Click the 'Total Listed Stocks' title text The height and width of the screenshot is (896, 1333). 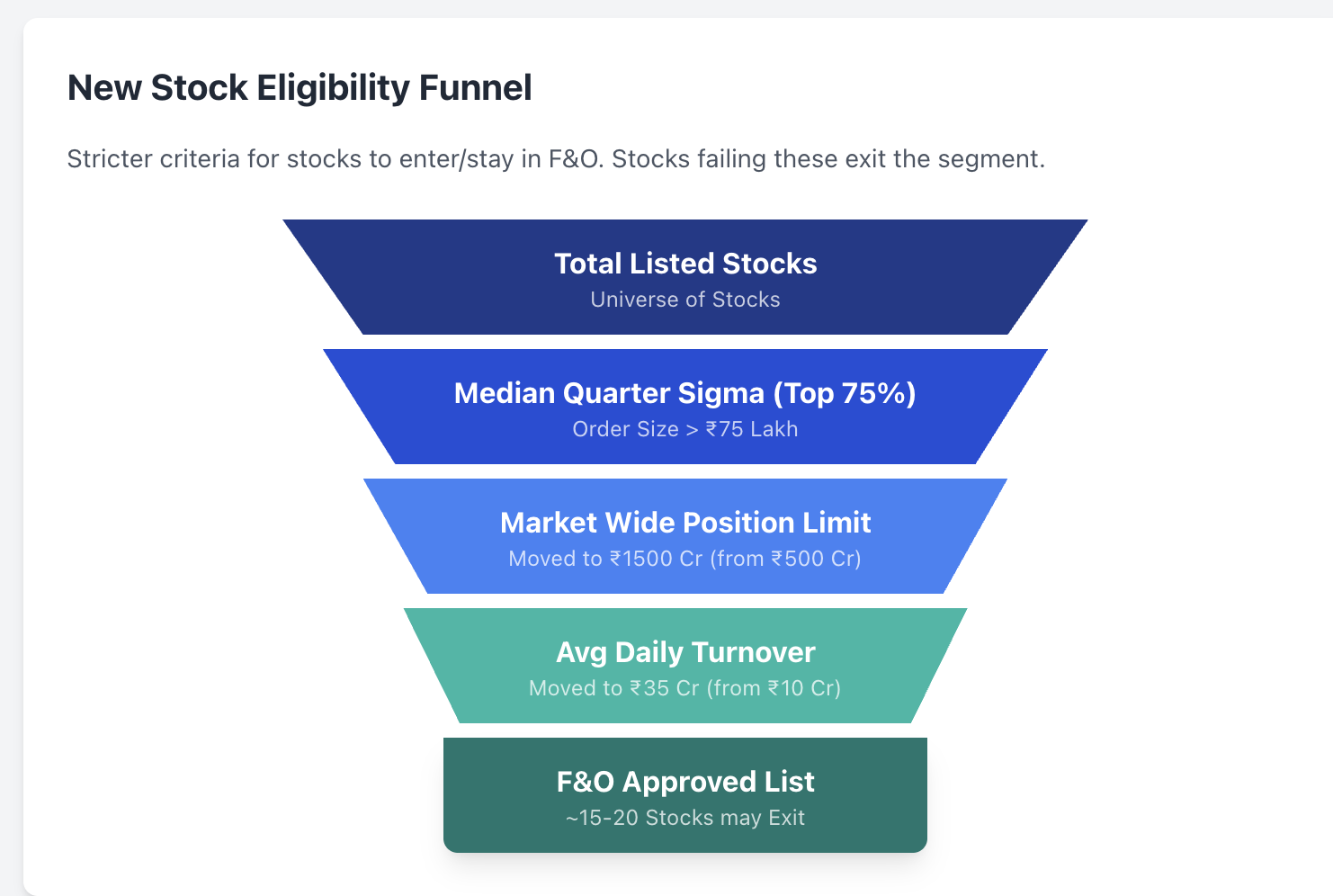tap(685, 264)
